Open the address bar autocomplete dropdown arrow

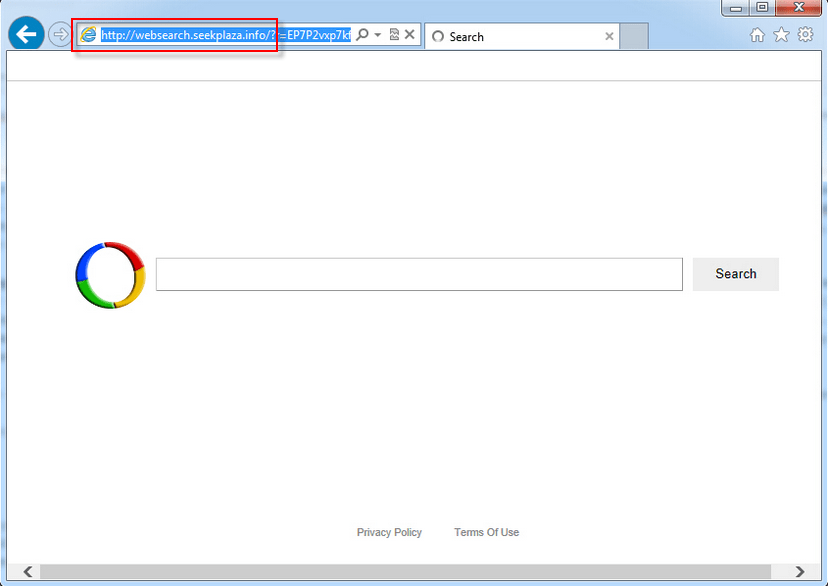click(378, 35)
